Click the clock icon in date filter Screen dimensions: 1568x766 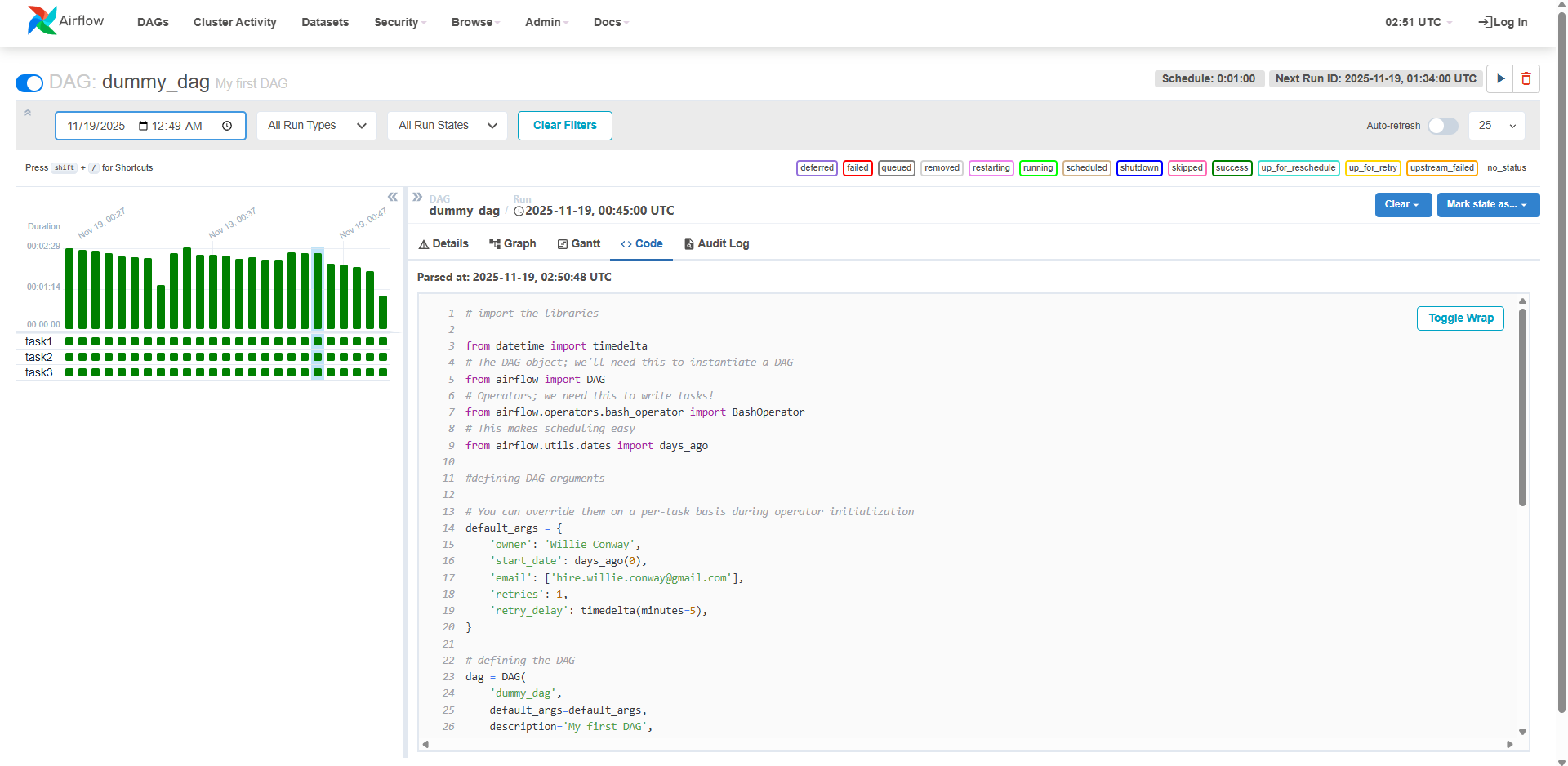(227, 126)
